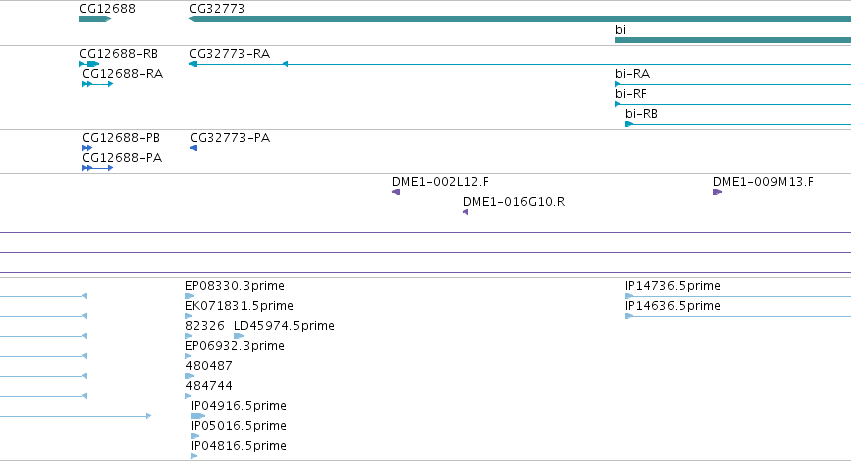Select EST label IP14636.5prime
This screenshot has width=851, height=461.
coord(673,306)
